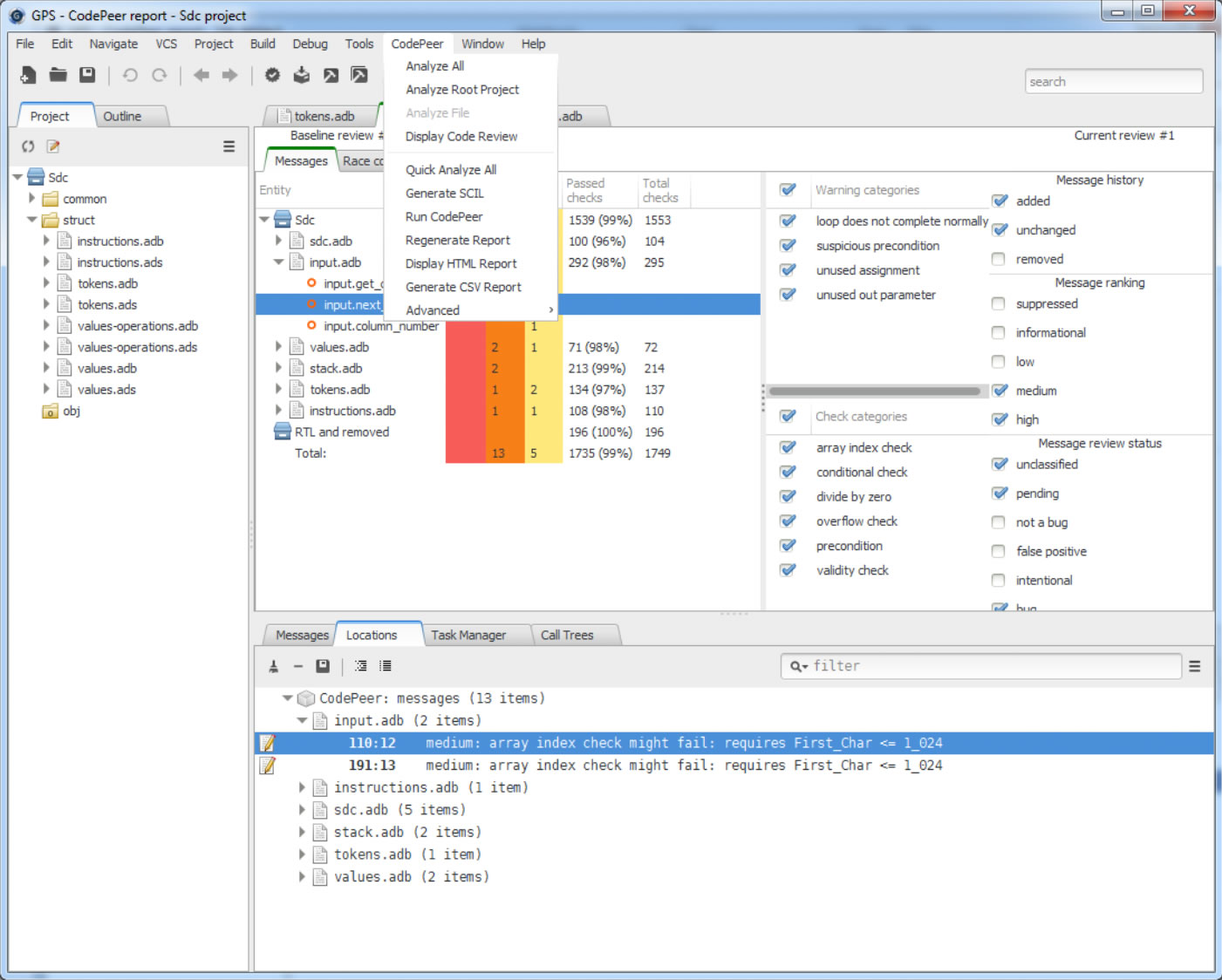
Task: Open a file using the folder toolbar icon
Action: pyautogui.click(x=58, y=75)
